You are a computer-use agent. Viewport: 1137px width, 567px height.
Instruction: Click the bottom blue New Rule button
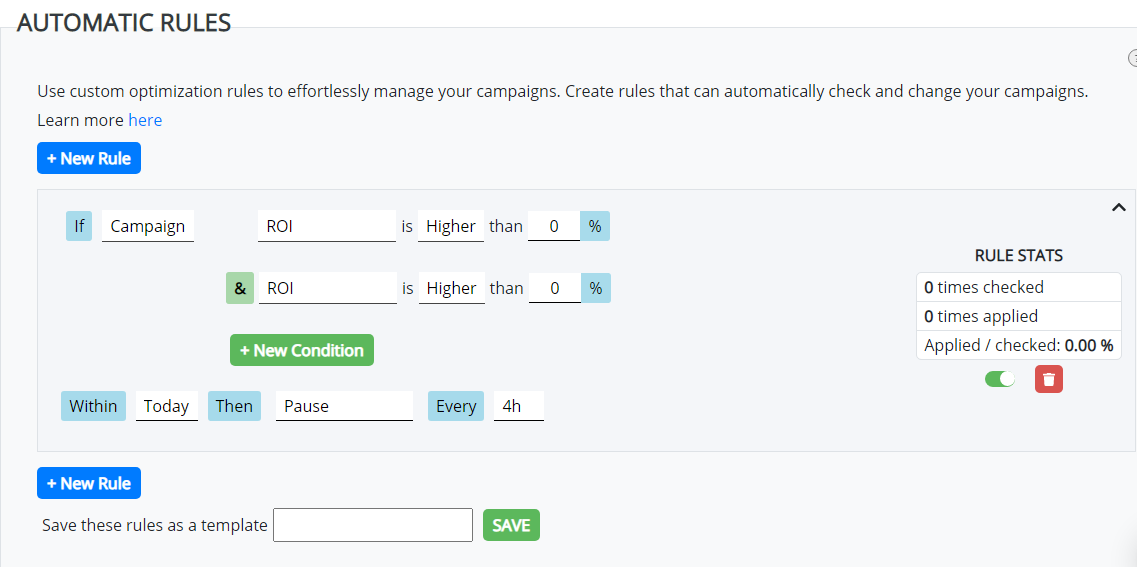[89, 483]
